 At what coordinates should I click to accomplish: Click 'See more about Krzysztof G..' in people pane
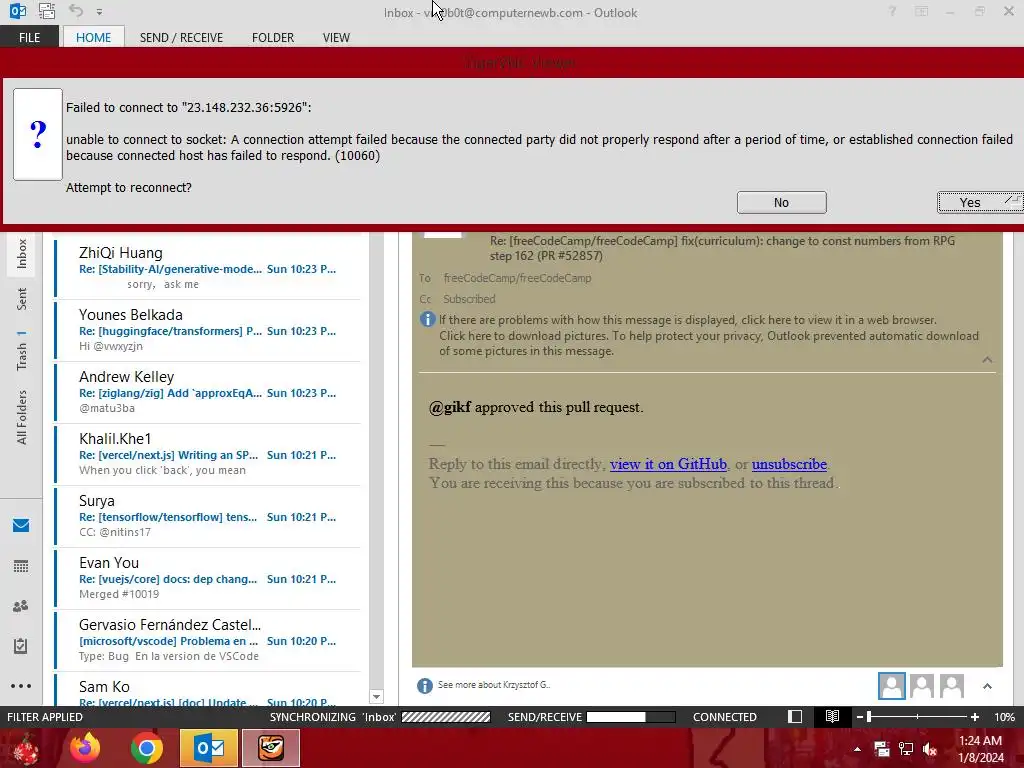[x=494, y=684]
